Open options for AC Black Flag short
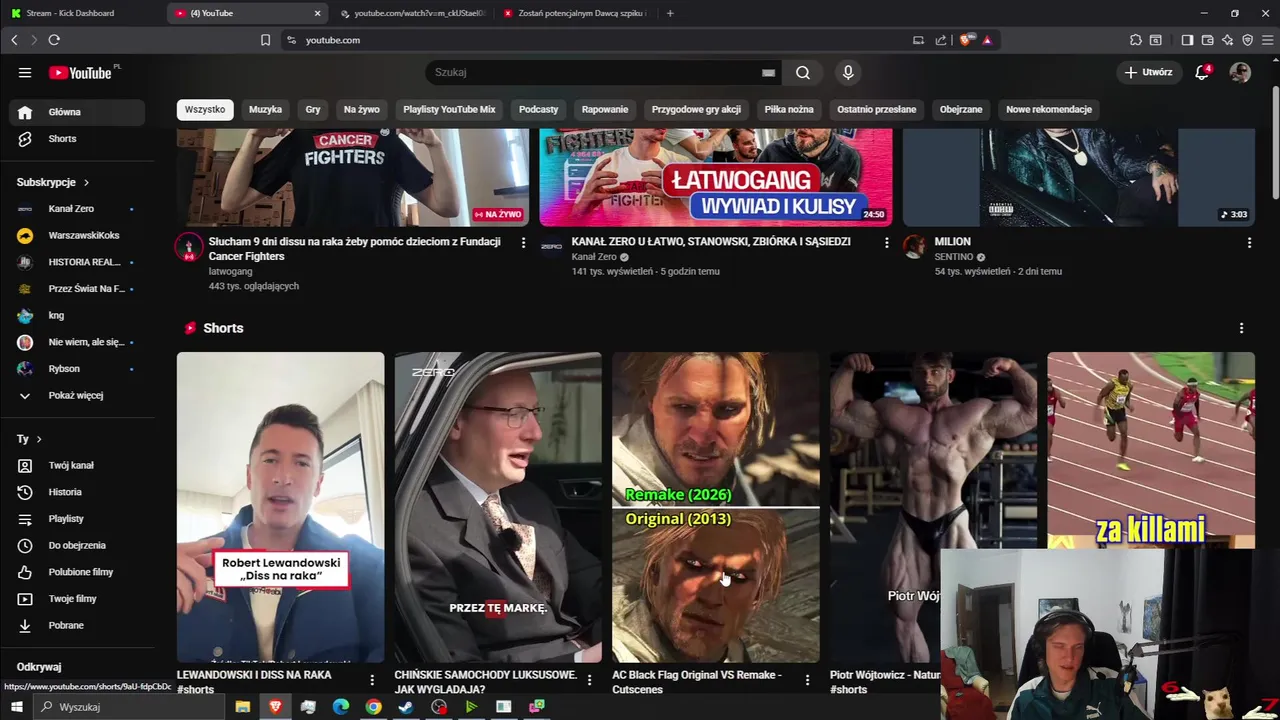Screen dimensions: 1280x720 pyautogui.click(x=807, y=680)
